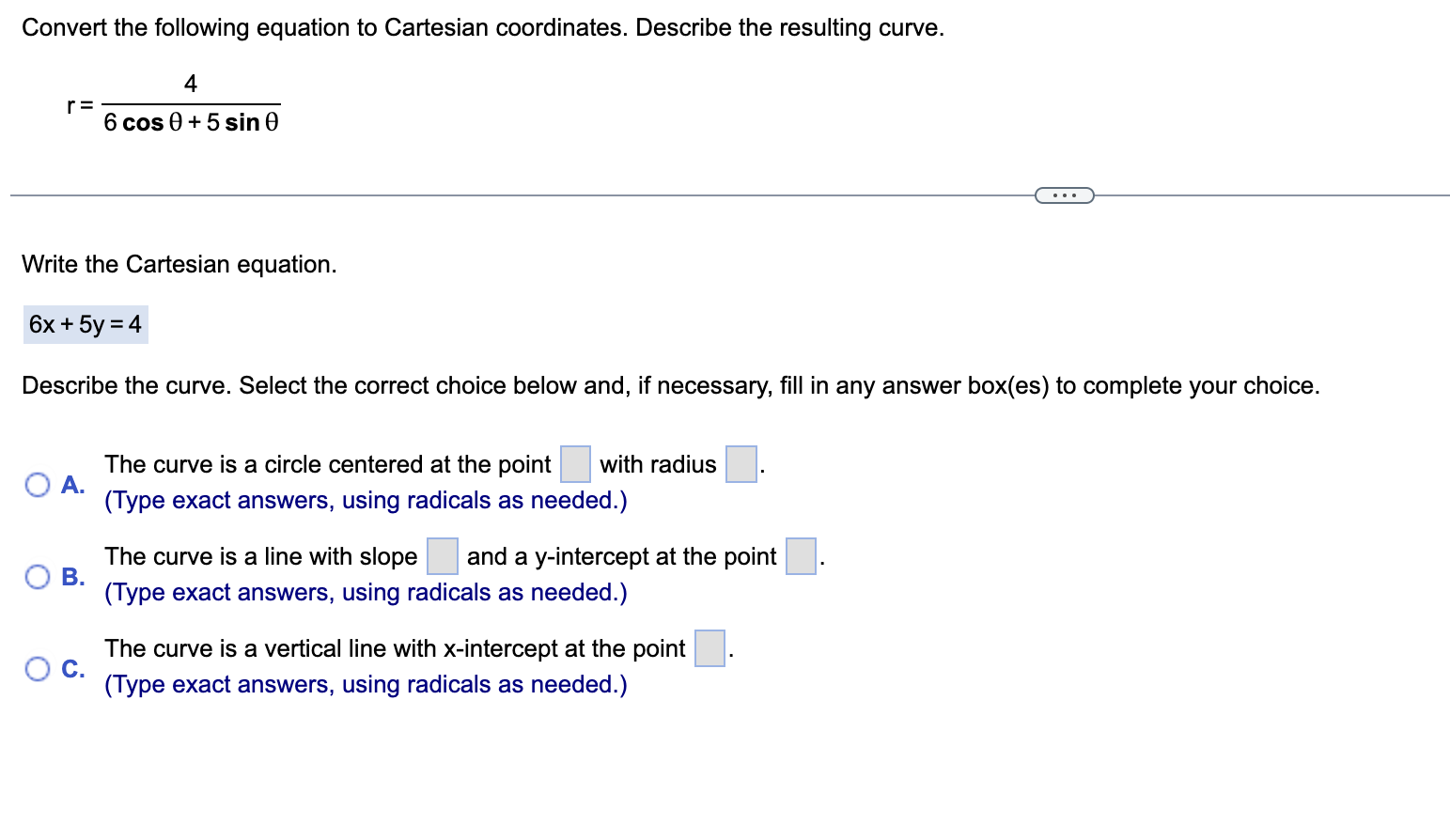Click the polar equation r = 4/(6 cos θ + 5 sin θ)

point(172,103)
